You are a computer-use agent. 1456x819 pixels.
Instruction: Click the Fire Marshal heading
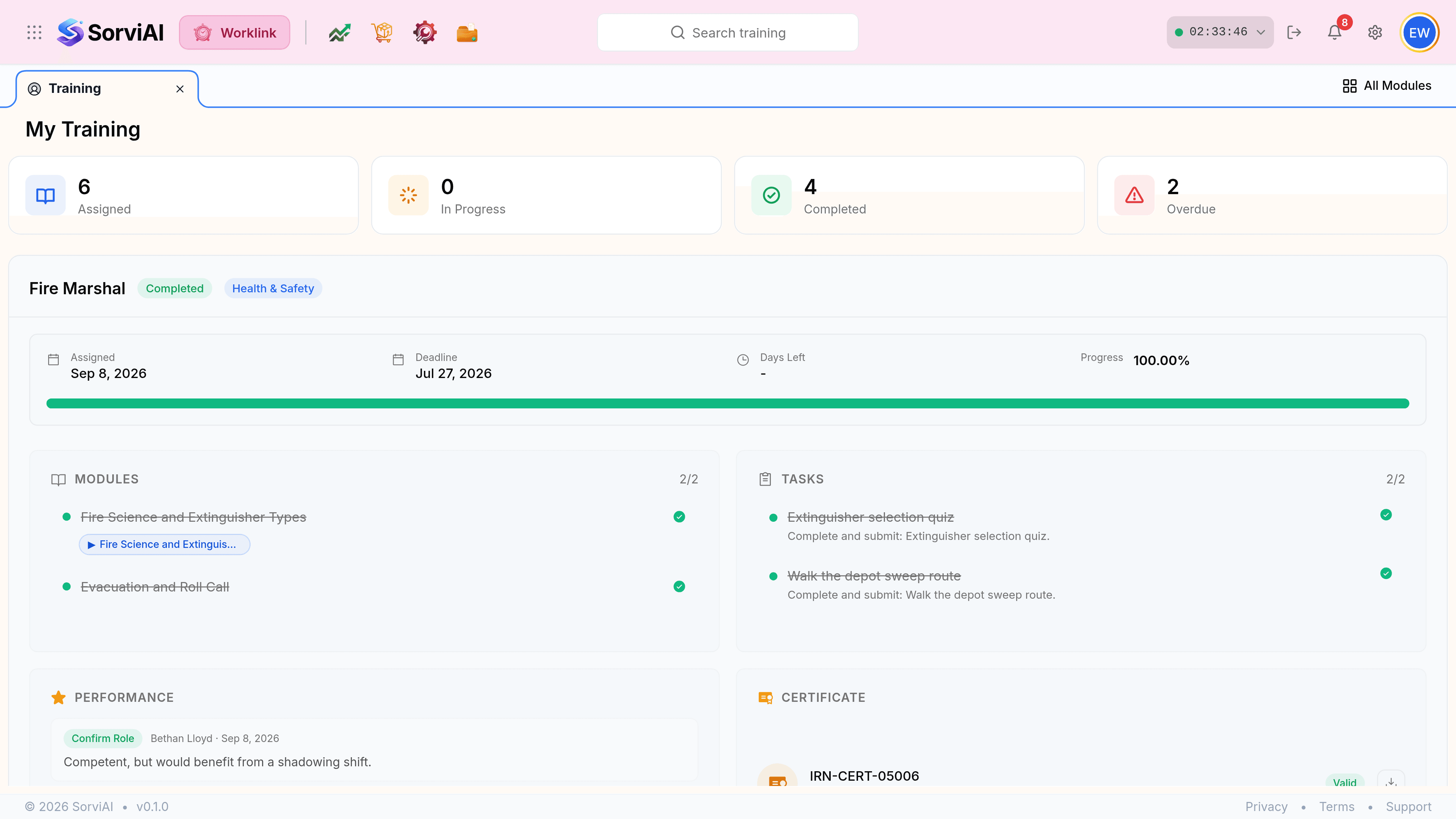77,288
